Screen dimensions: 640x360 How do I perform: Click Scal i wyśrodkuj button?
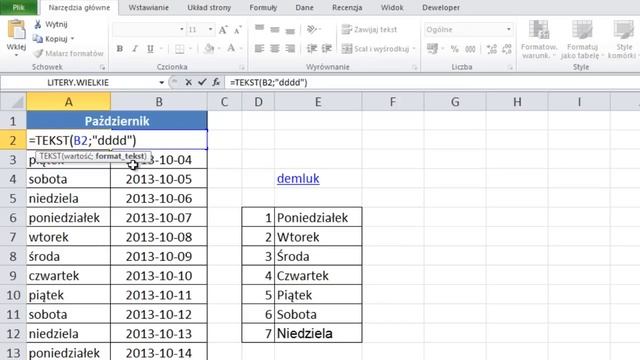click(375, 49)
